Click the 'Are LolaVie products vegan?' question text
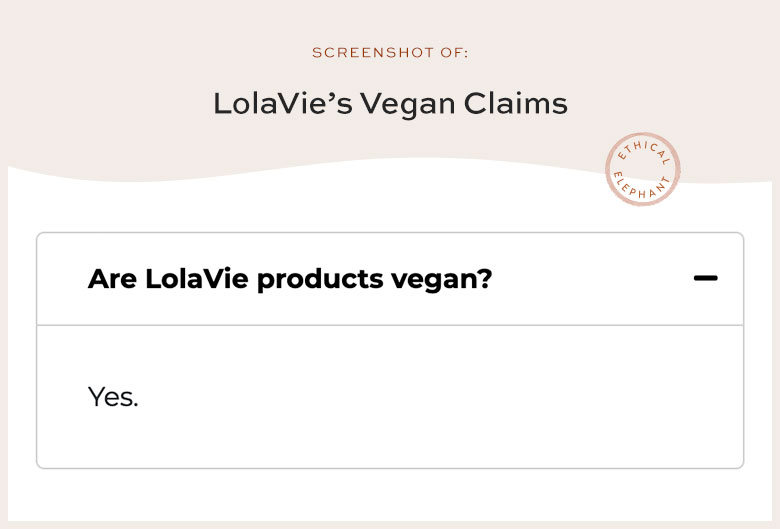Viewport: 780px width, 529px height. pos(290,279)
